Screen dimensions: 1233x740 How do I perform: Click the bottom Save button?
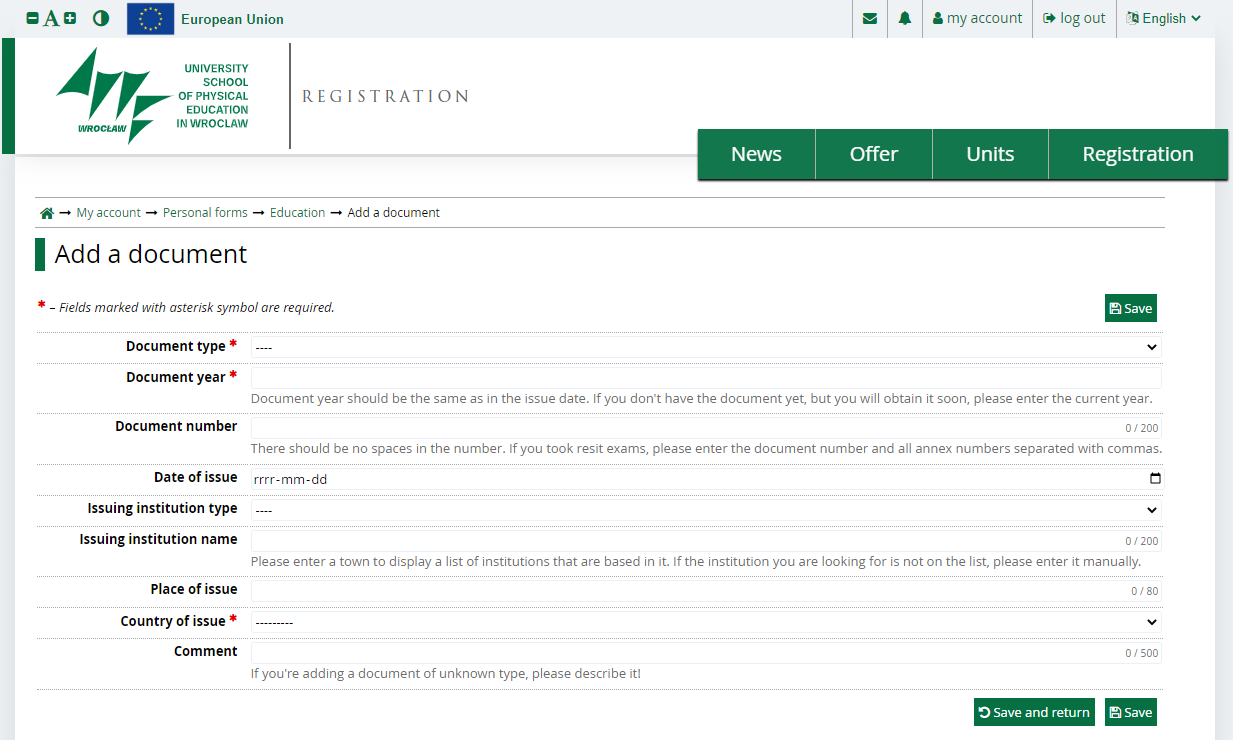coord(1131,712)
